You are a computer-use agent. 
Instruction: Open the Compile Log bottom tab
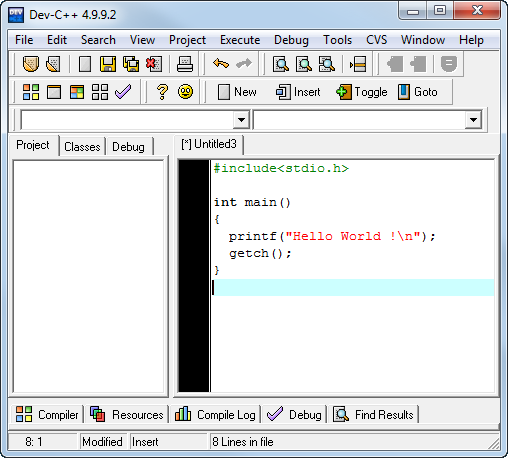(x=216, y=415)
